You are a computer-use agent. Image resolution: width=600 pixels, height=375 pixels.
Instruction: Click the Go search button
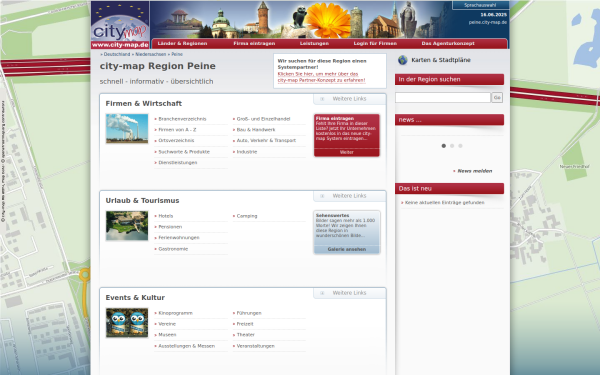pos(497,98)
